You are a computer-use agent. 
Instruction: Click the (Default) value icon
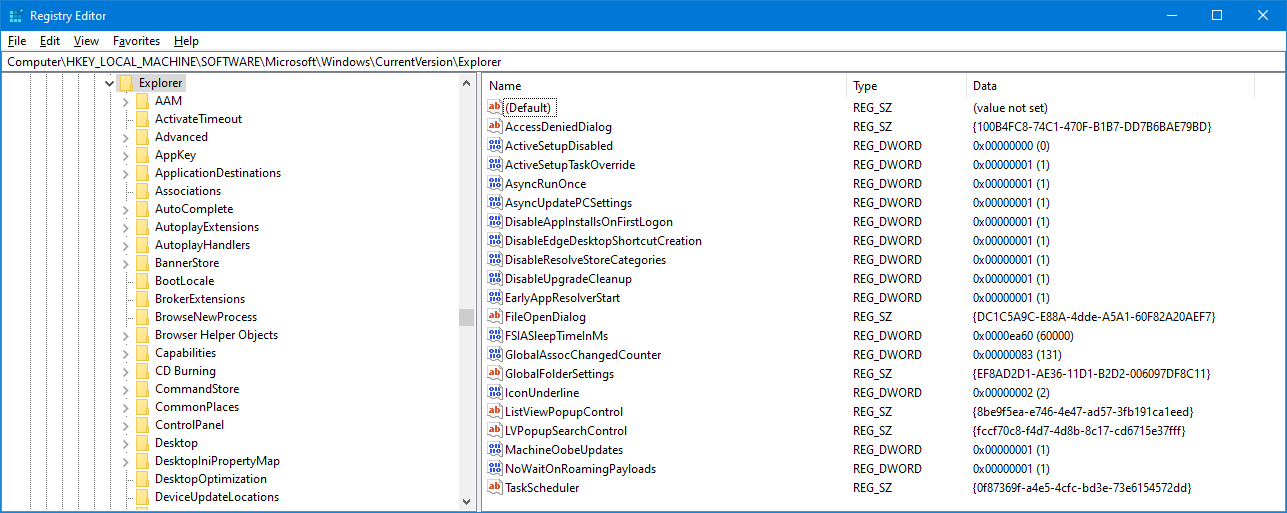tap(495, 108)
